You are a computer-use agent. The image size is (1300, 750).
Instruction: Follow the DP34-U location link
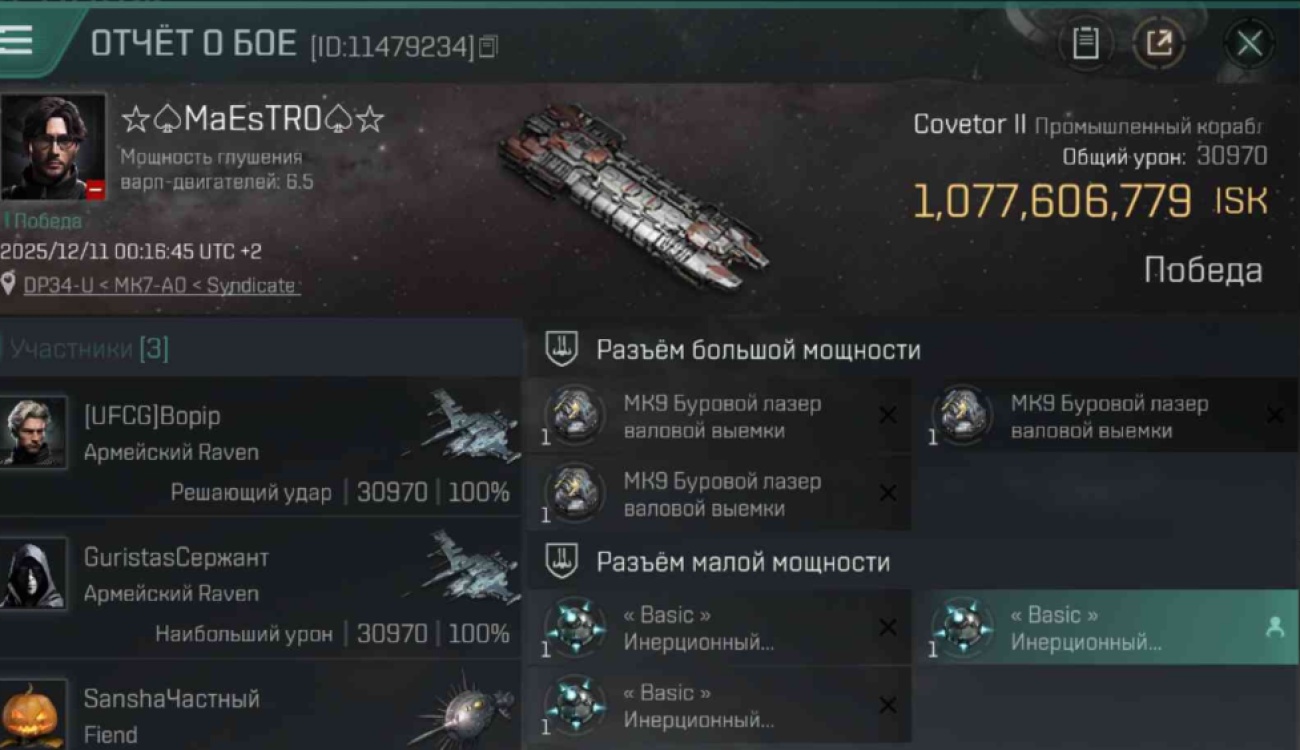click(x=160, y=286)
